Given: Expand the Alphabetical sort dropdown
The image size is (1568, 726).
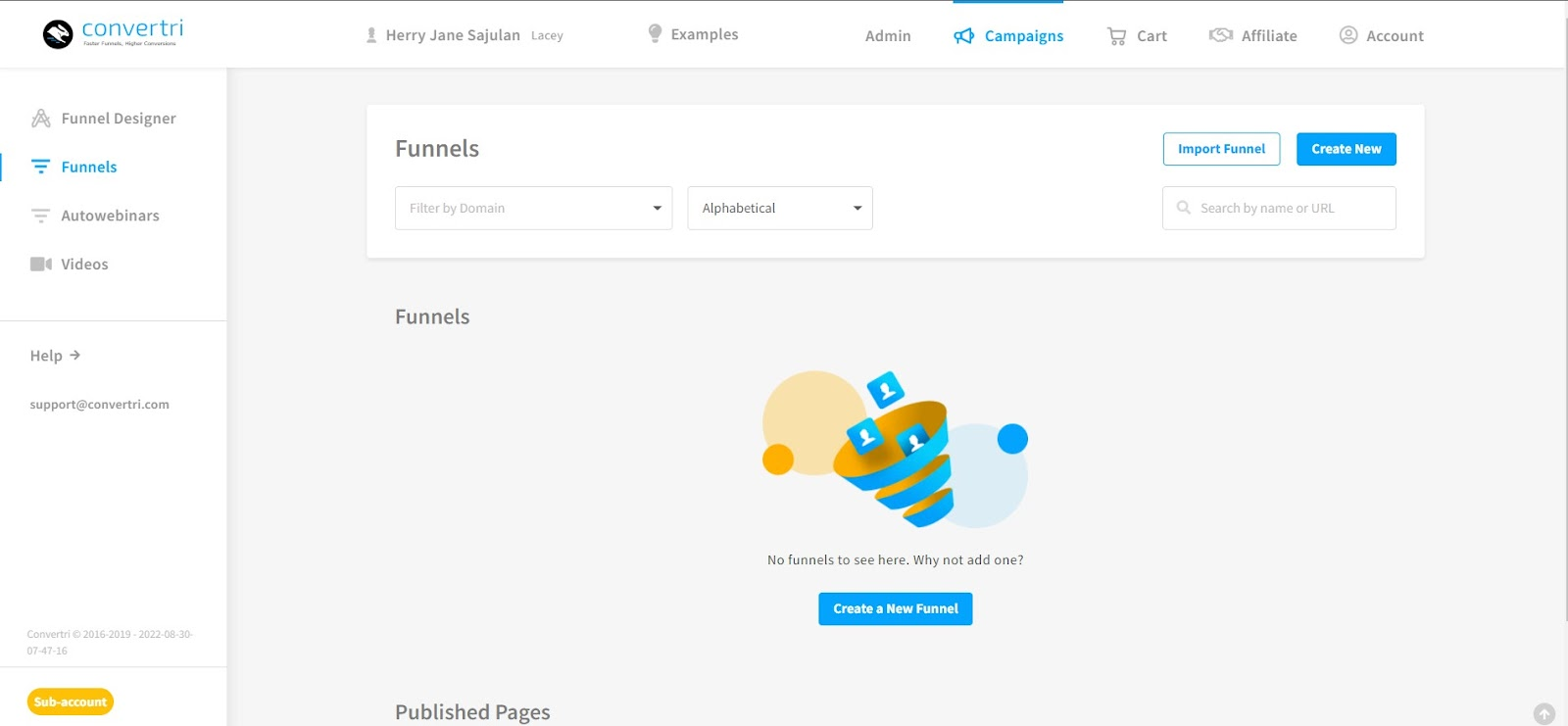Looking at the screenshot, I should coord(779,209).
